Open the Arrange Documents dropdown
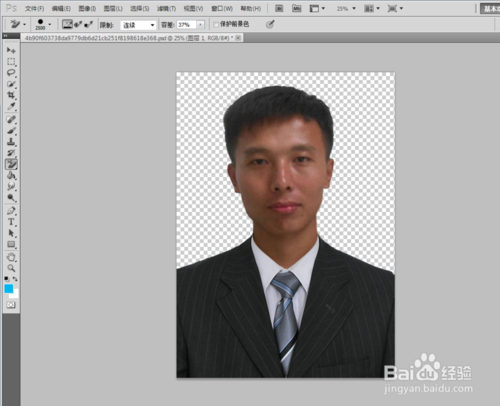This screenshot has height=406, width=500. click(372, 8)
